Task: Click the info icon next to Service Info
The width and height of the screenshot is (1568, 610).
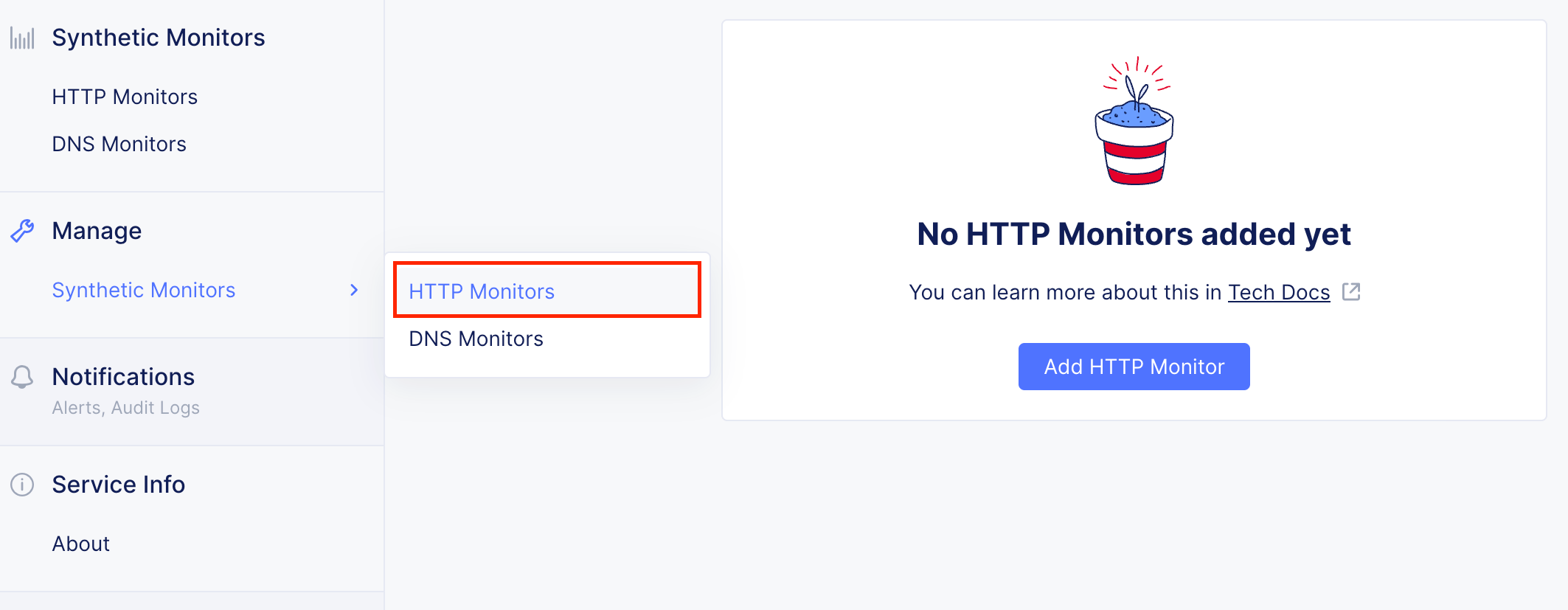Action: (x=21, y=485)
